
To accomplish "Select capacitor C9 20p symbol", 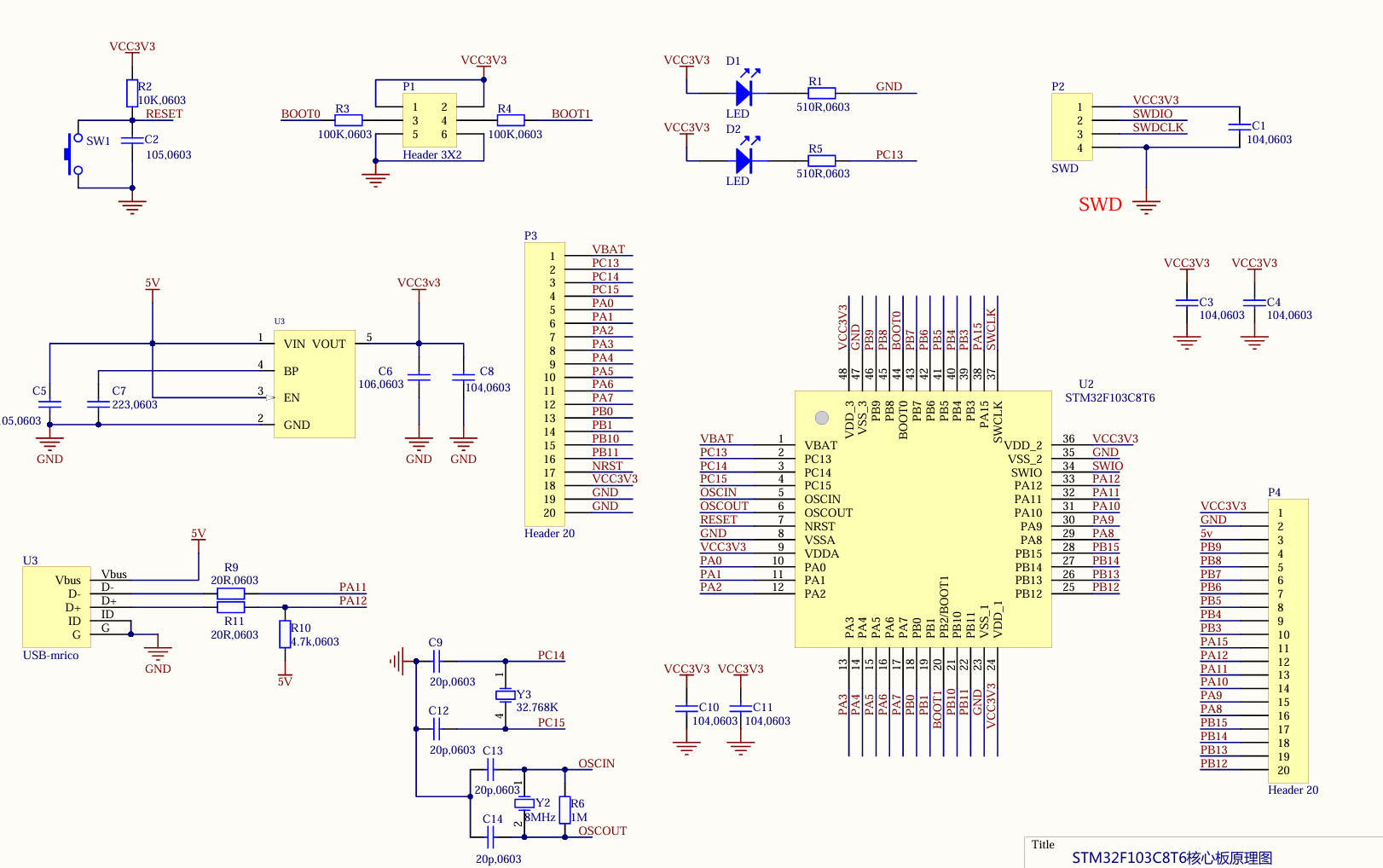I will coord(436,661).
